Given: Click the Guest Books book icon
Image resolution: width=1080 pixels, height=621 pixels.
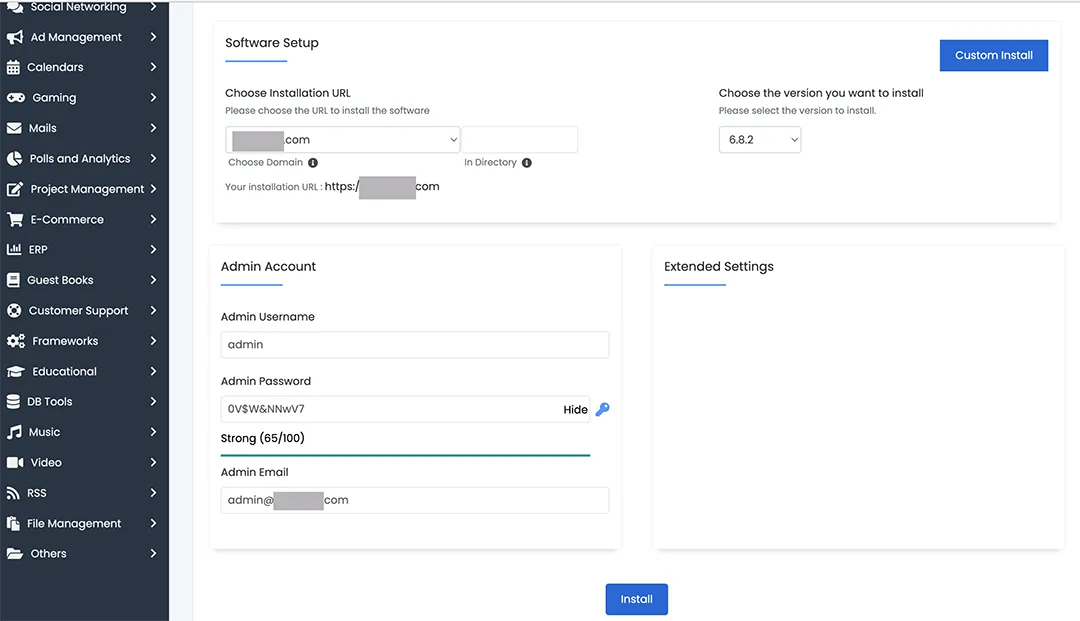Looking at the screenshot, I should coord(13,280).
